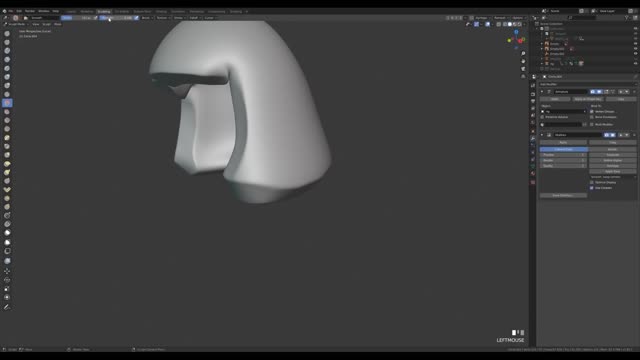Image resolution: width=640 pixels, height=360 pixels.
Task: Select the Inflate brush tool
Action: (7, 77)
